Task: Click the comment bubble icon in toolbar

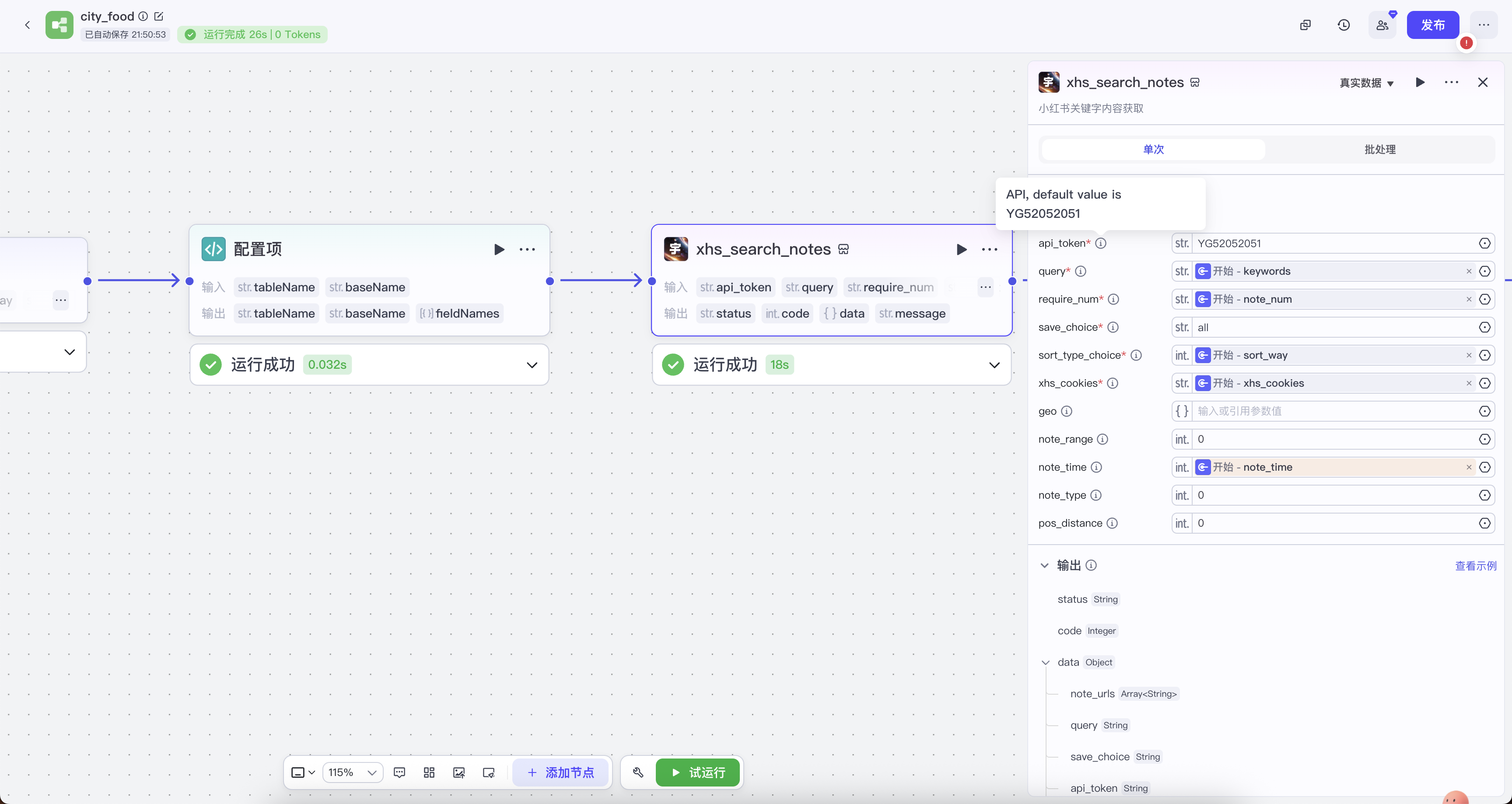Action: click(400, 773)
